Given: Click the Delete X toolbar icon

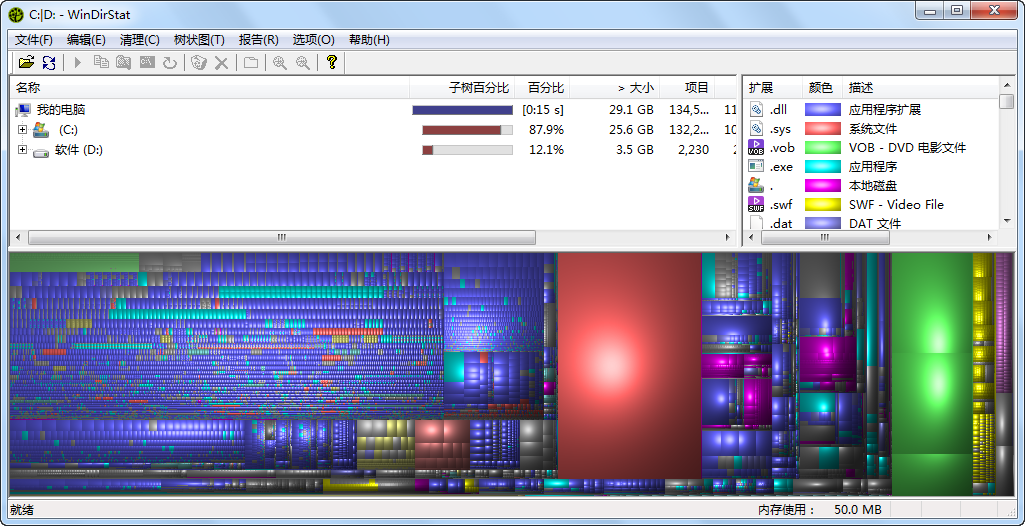Looking at the screenshot, I should click(x=222, y=62).
